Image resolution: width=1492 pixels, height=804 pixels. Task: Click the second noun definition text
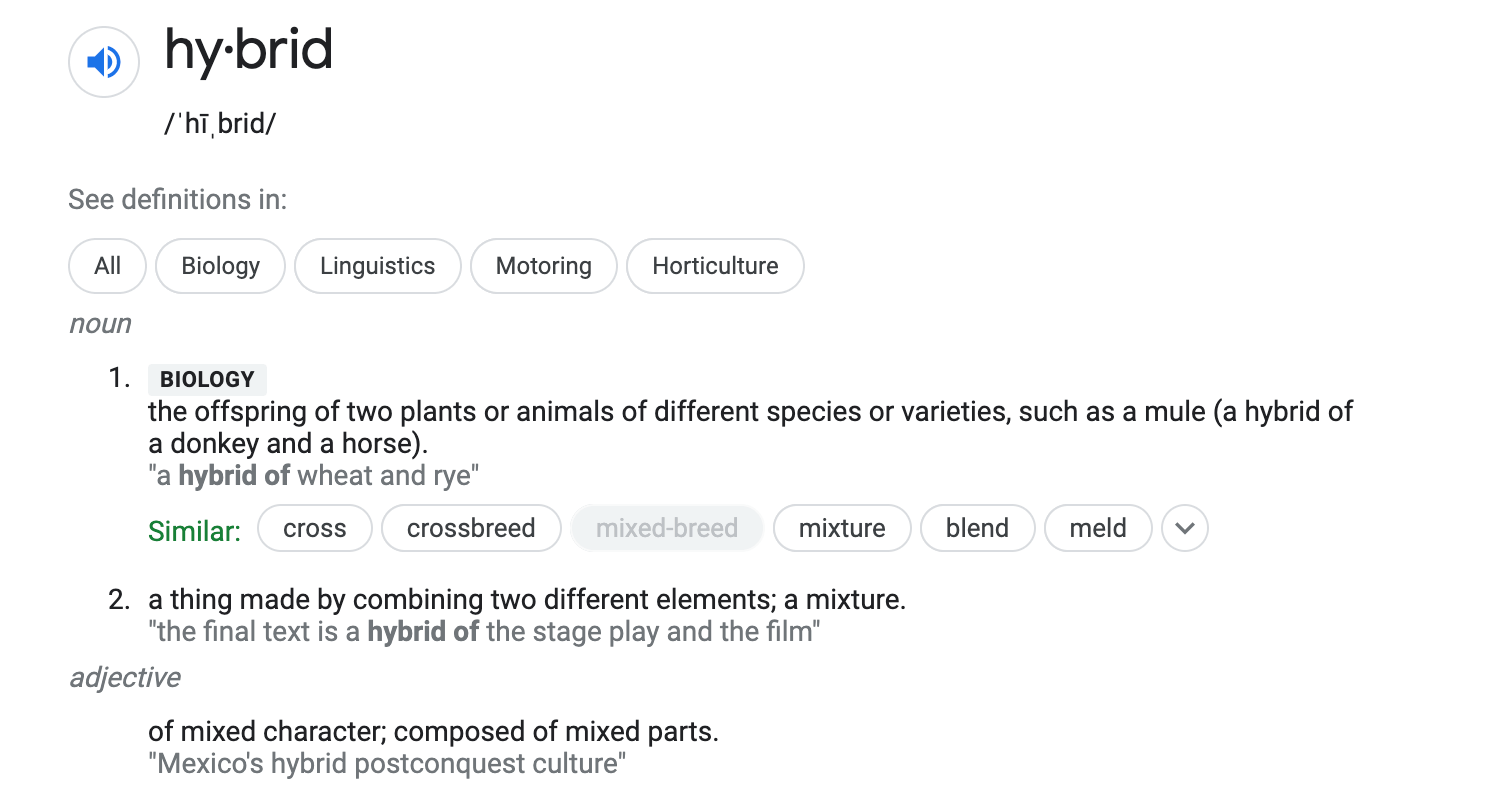tap(526, 600)
